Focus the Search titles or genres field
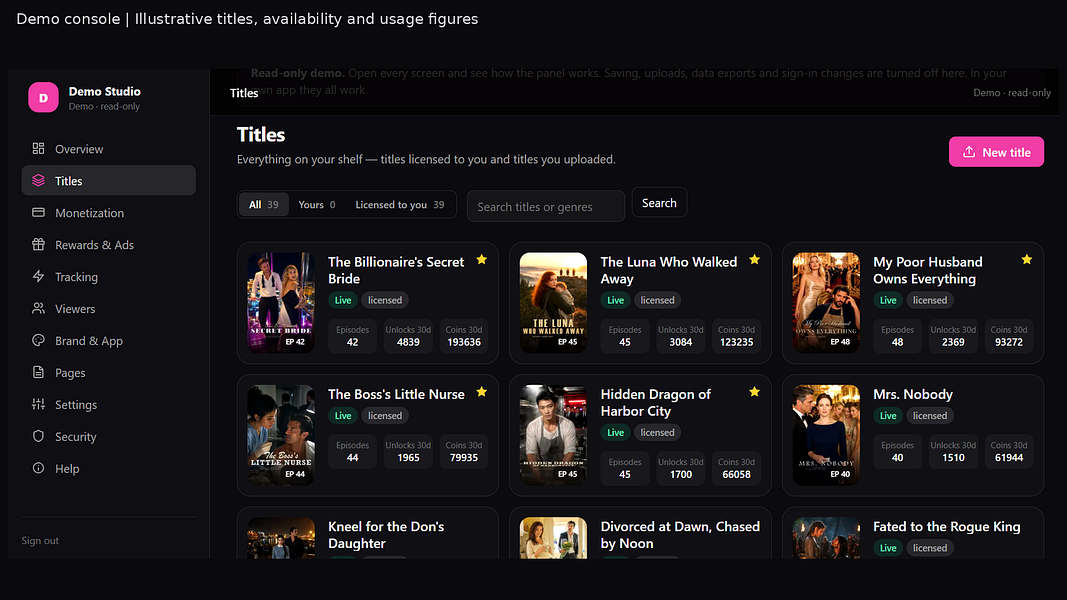Screen dimensions: 1067x600 point(546,206)
